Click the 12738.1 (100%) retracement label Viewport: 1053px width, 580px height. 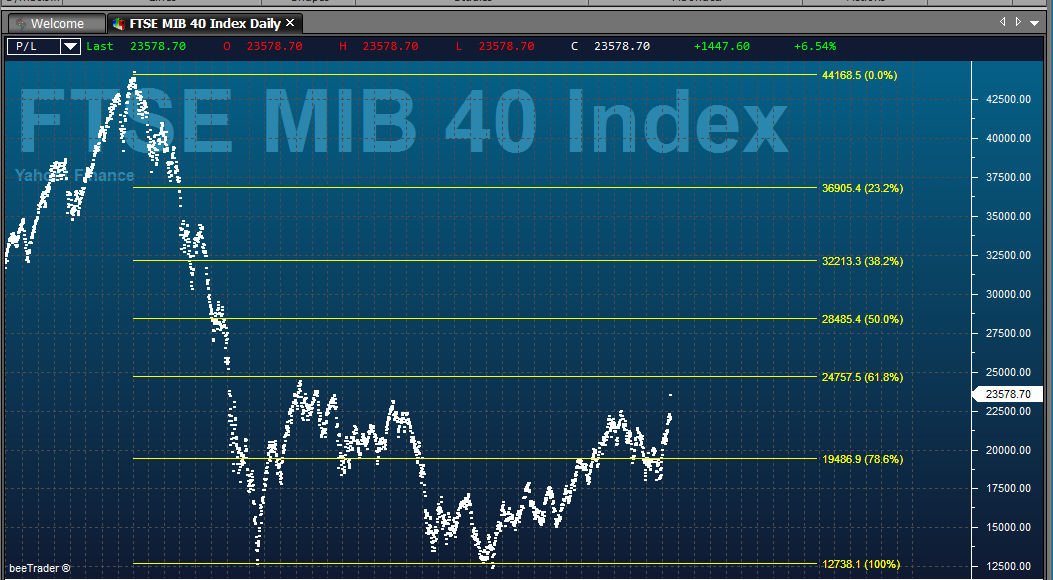click(861, 565)
